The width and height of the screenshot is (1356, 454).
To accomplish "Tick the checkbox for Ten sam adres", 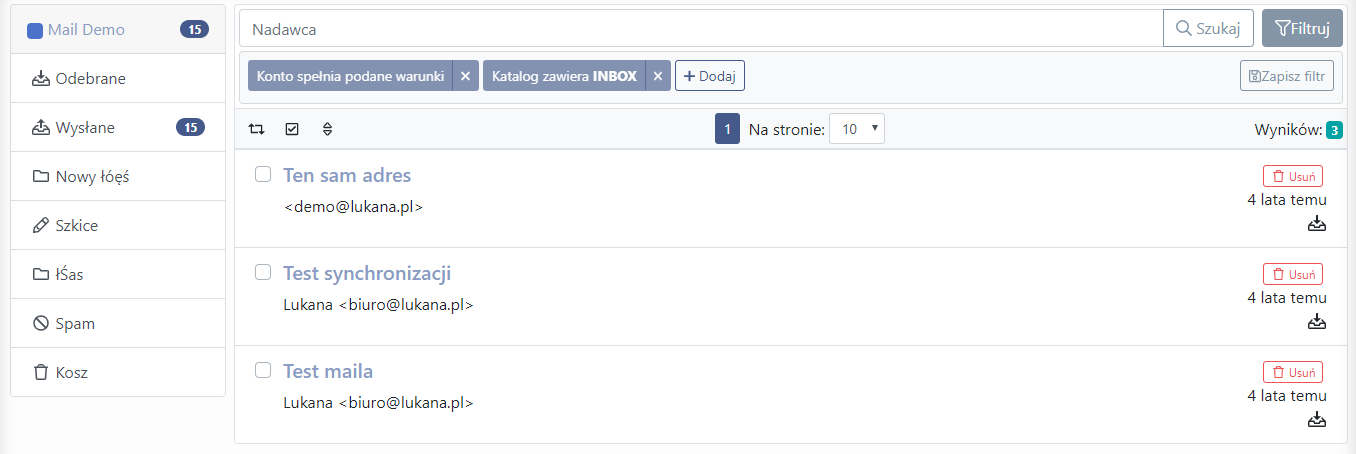I will (263, 174).
